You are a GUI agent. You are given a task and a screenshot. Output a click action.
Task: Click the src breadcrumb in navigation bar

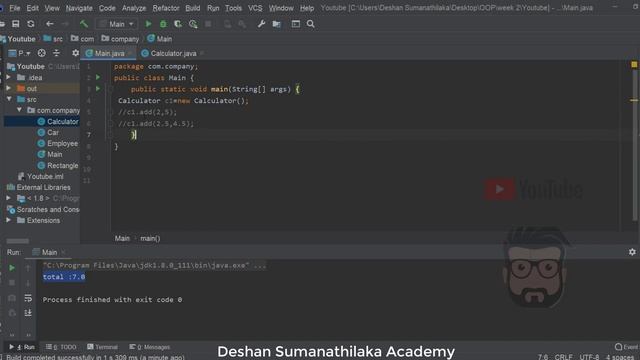tap(53, 39)
